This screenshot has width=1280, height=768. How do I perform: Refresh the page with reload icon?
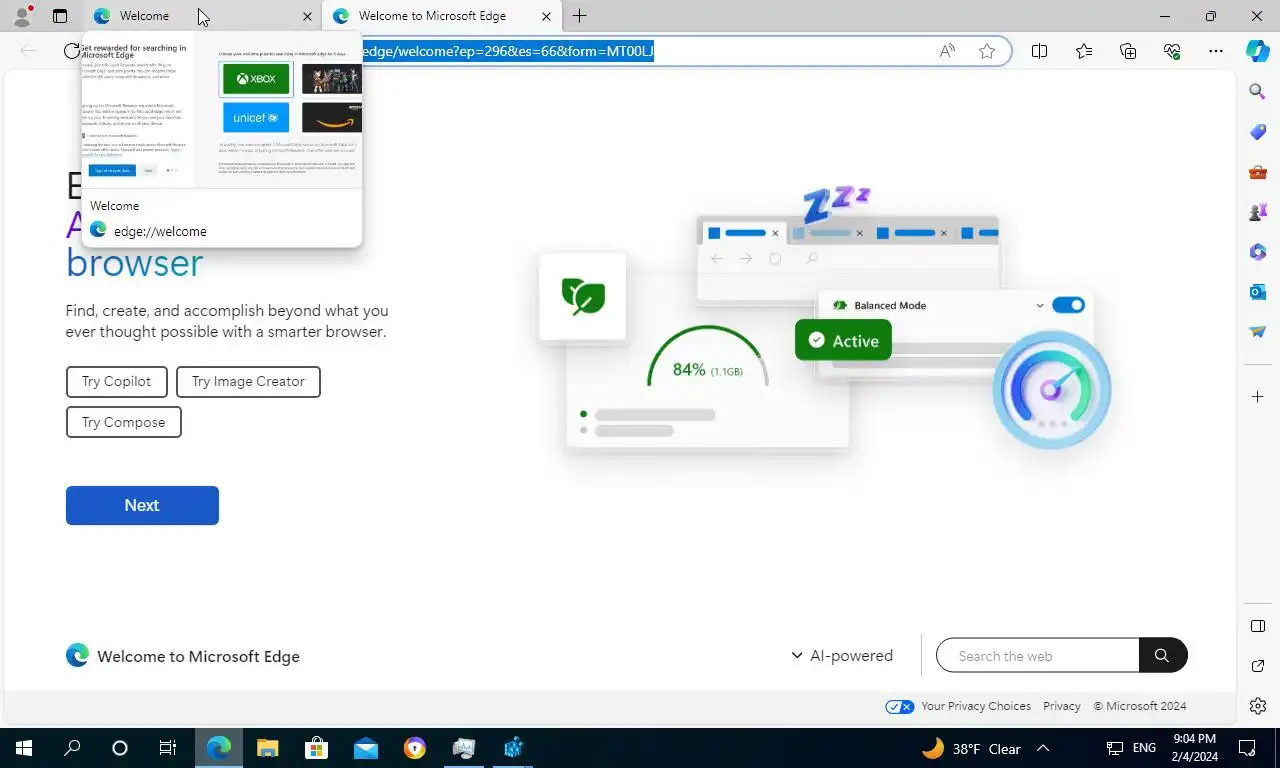[71, 51]
